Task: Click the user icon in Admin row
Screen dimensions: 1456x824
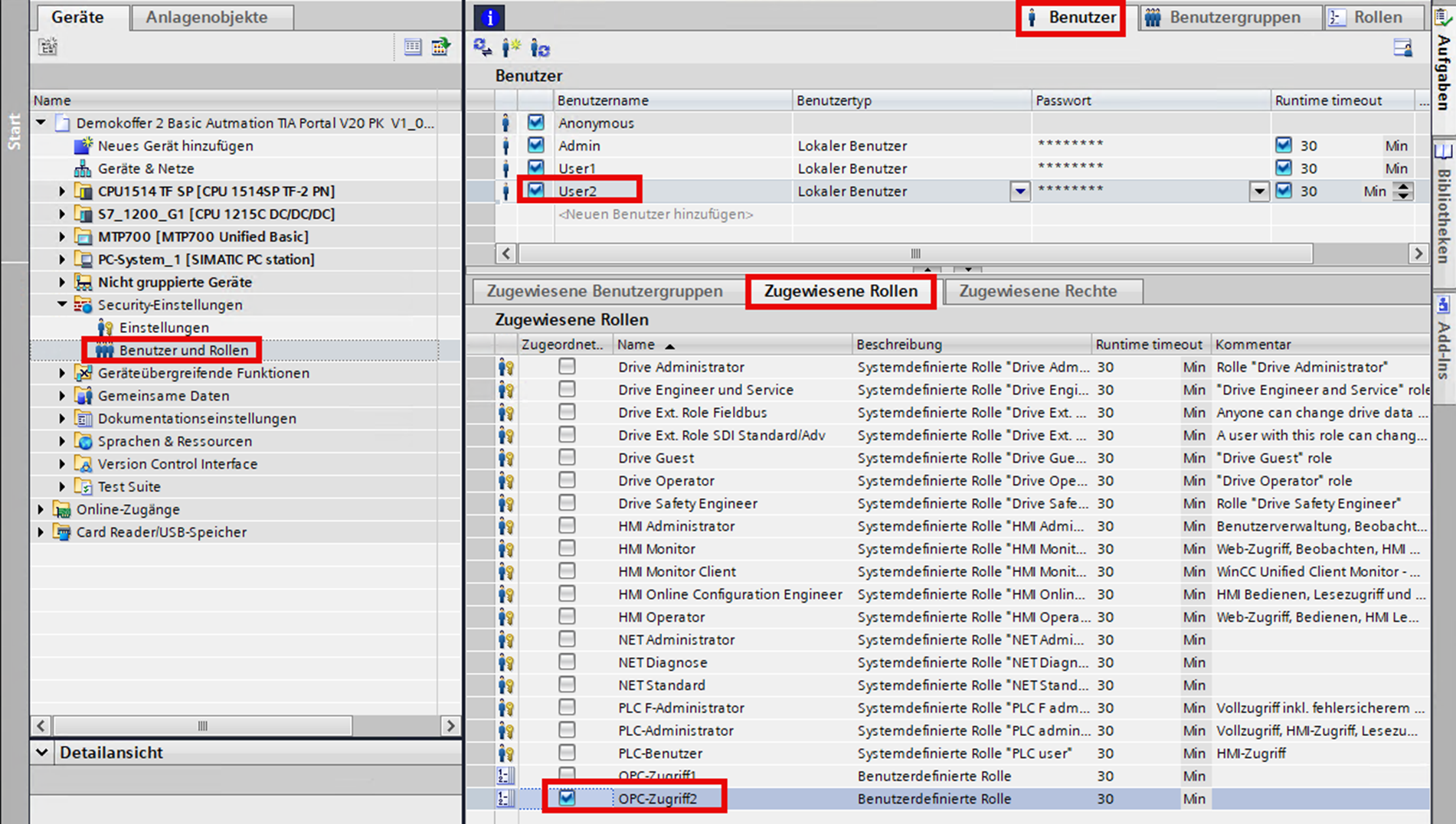Action: point(506,146)
